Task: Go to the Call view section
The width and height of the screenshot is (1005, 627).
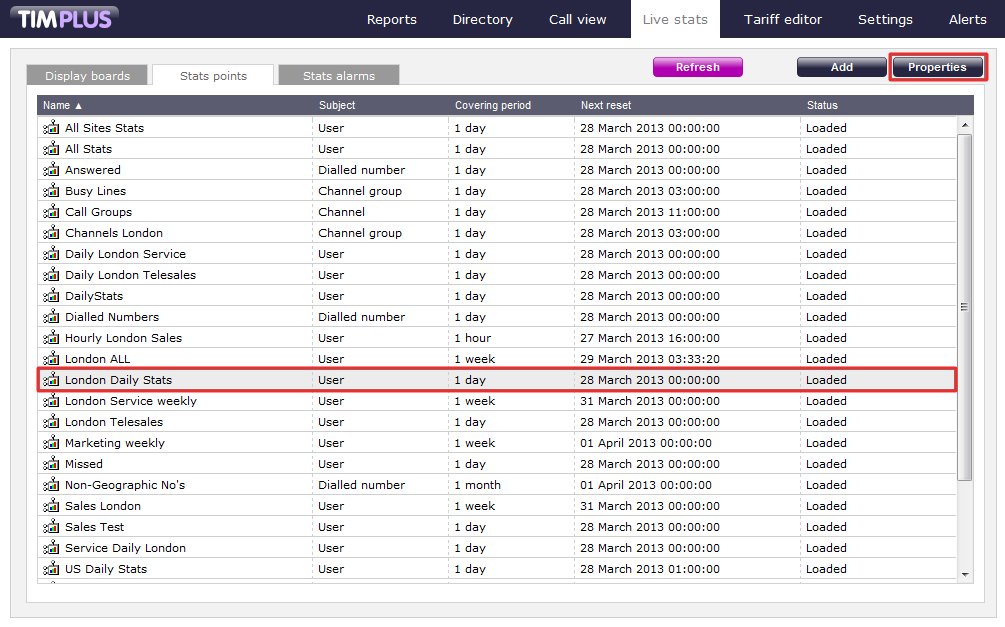Action: pos(577,19)
